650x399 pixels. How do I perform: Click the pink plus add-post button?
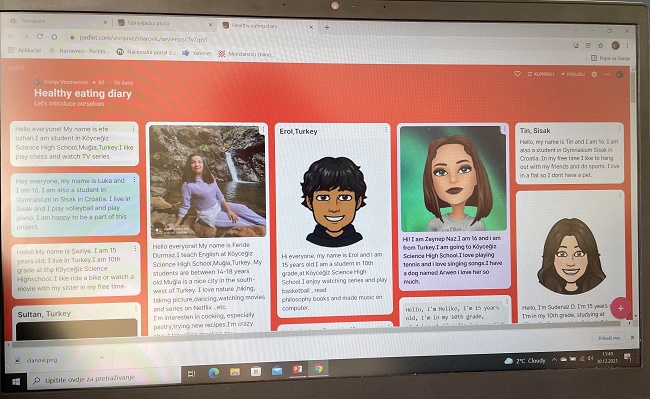click(x=621, y=308)
